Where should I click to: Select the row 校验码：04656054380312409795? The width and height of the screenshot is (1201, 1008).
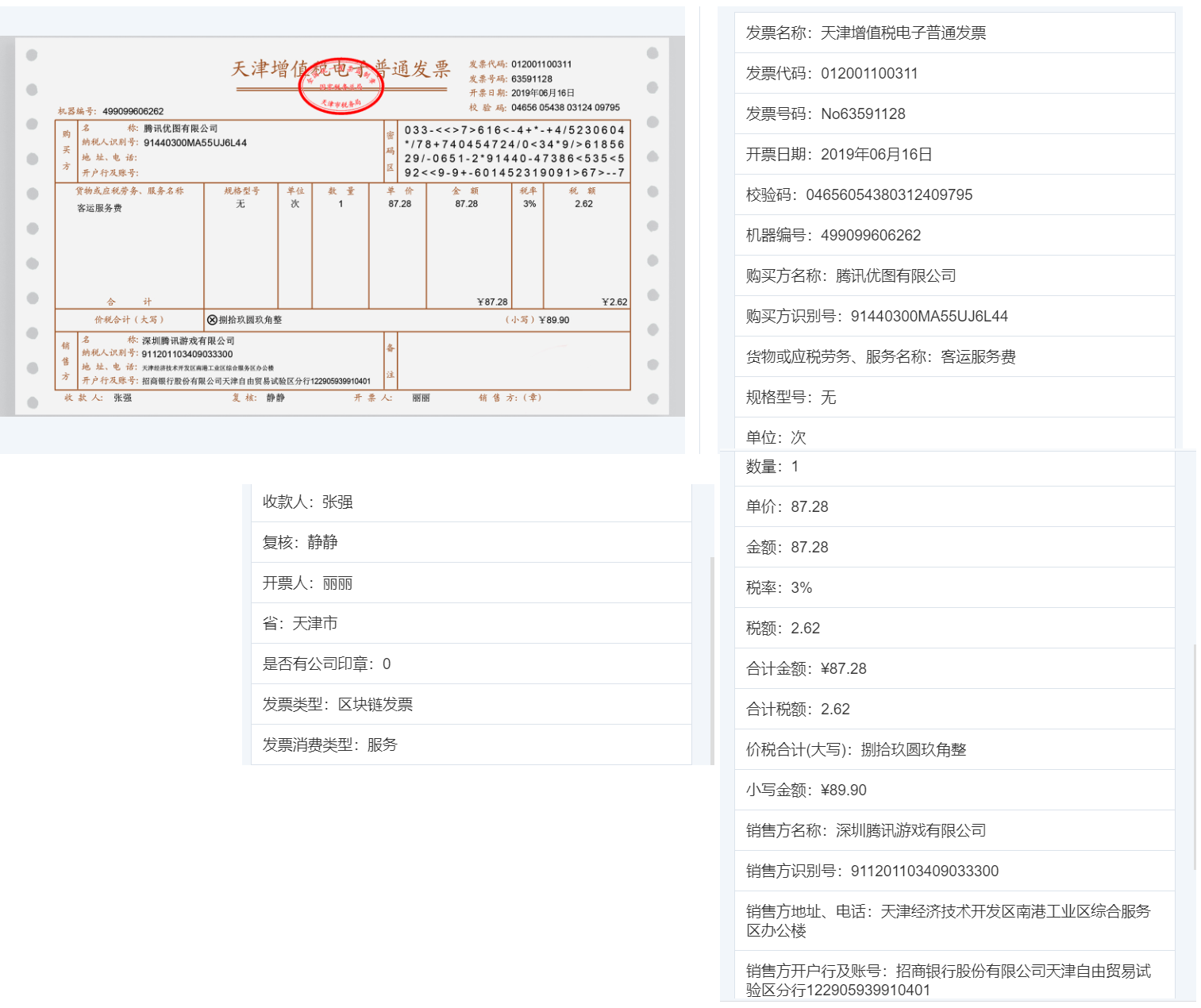[954, 194]
